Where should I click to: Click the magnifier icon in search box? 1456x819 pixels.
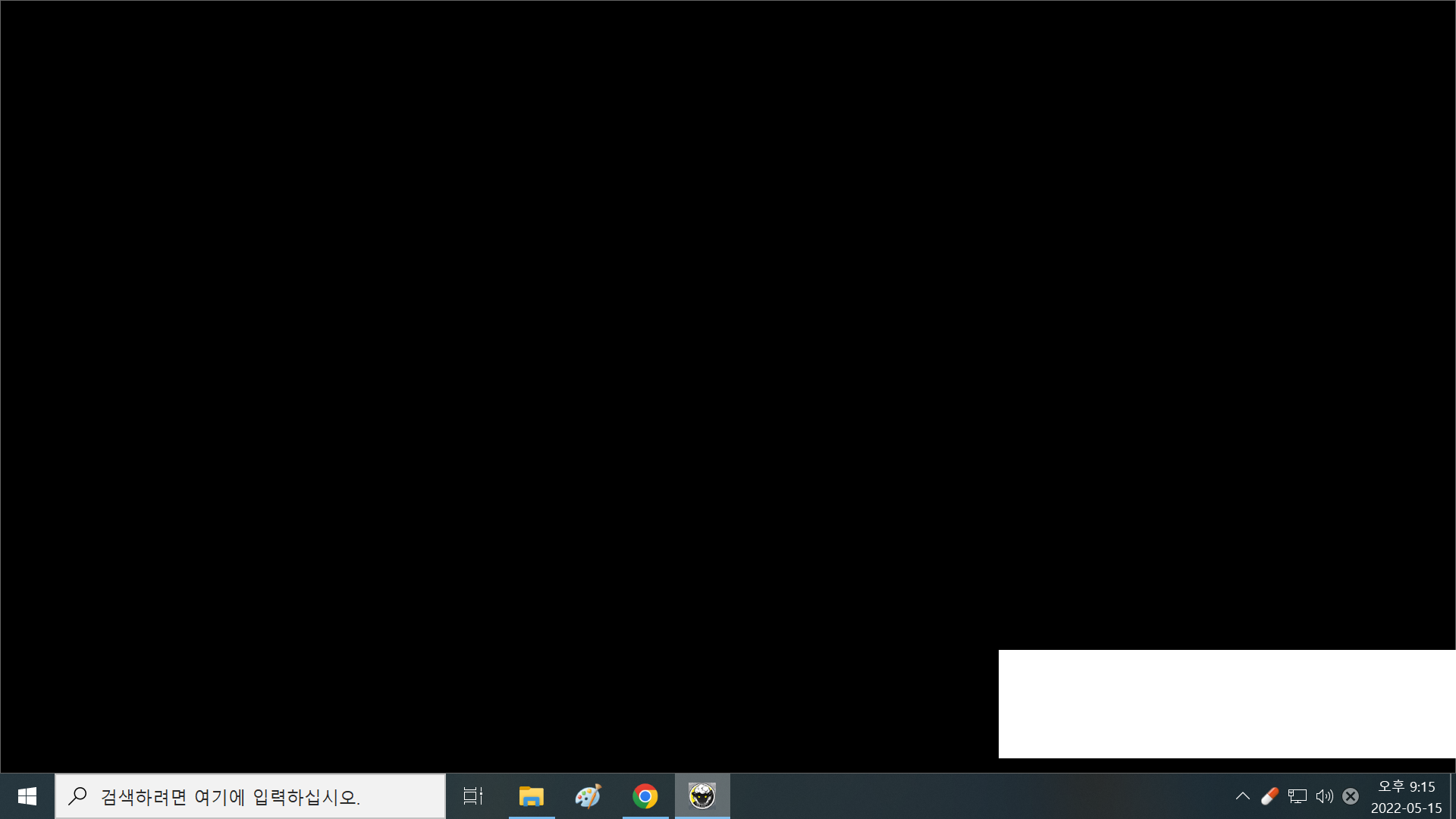point(77,796)
